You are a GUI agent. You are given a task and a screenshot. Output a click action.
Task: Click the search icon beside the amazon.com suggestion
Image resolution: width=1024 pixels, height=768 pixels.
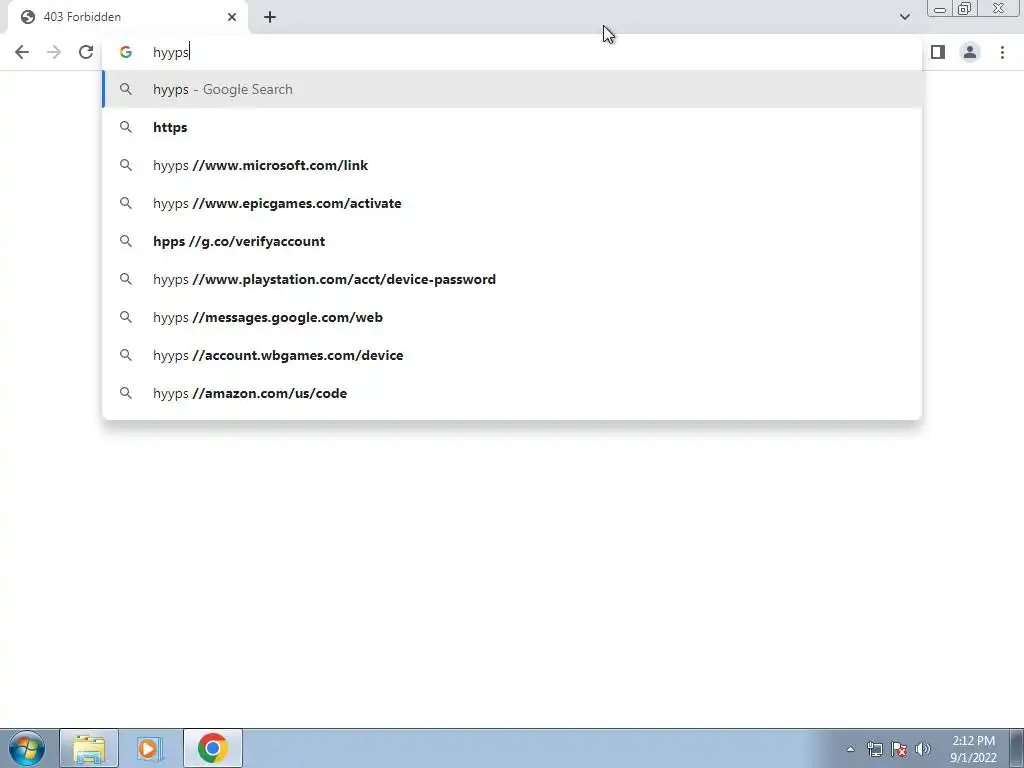pyautogui.click(x=125, y=393)
